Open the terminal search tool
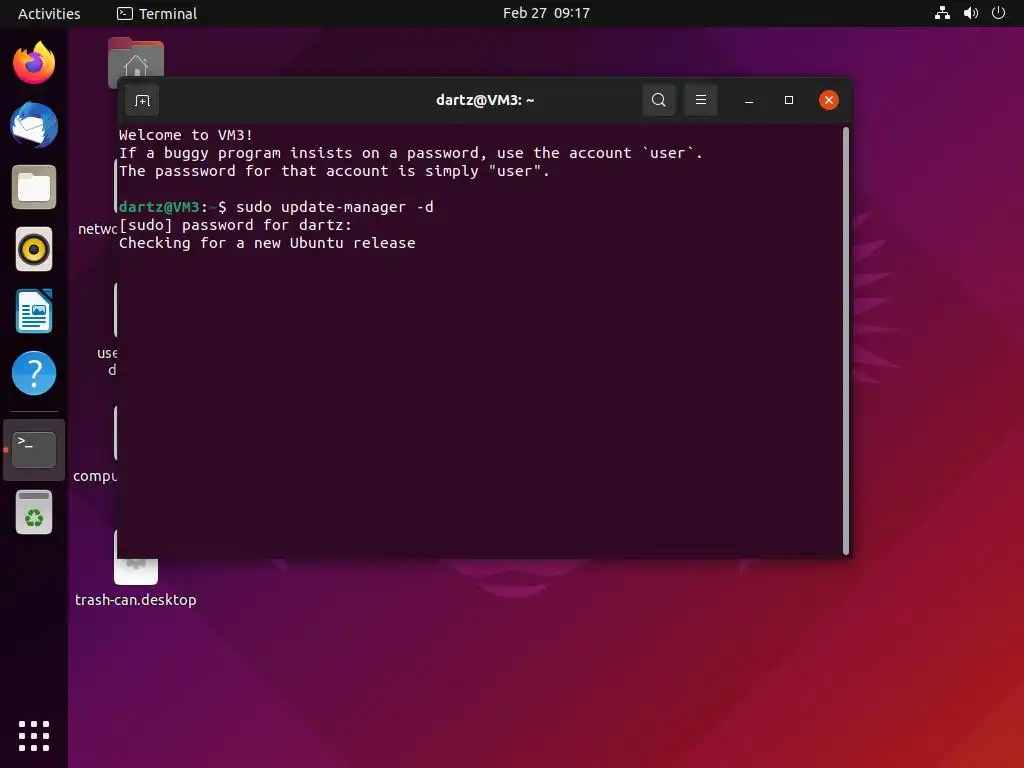 pyautogui.click(x=659, y=100)
